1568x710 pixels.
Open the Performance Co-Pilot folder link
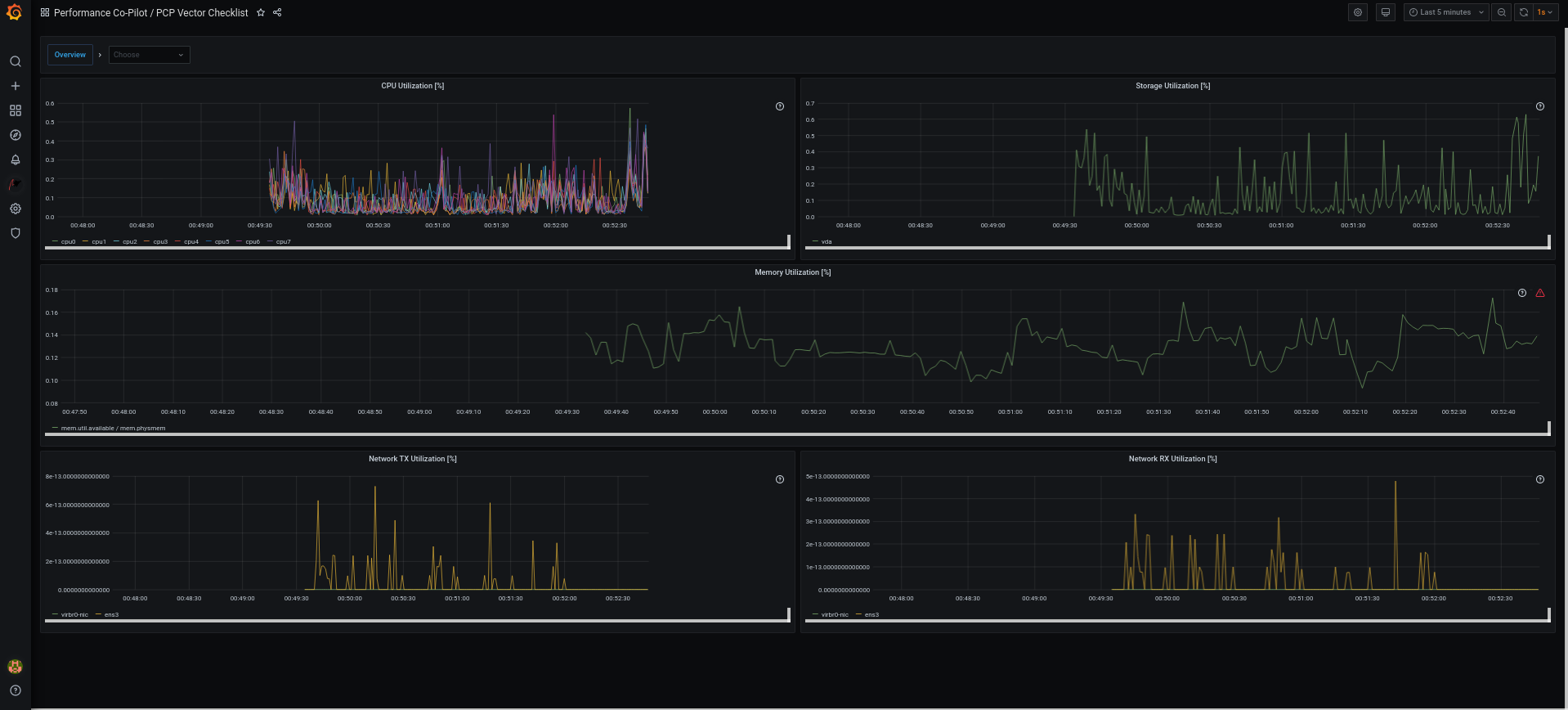(101, 12)
